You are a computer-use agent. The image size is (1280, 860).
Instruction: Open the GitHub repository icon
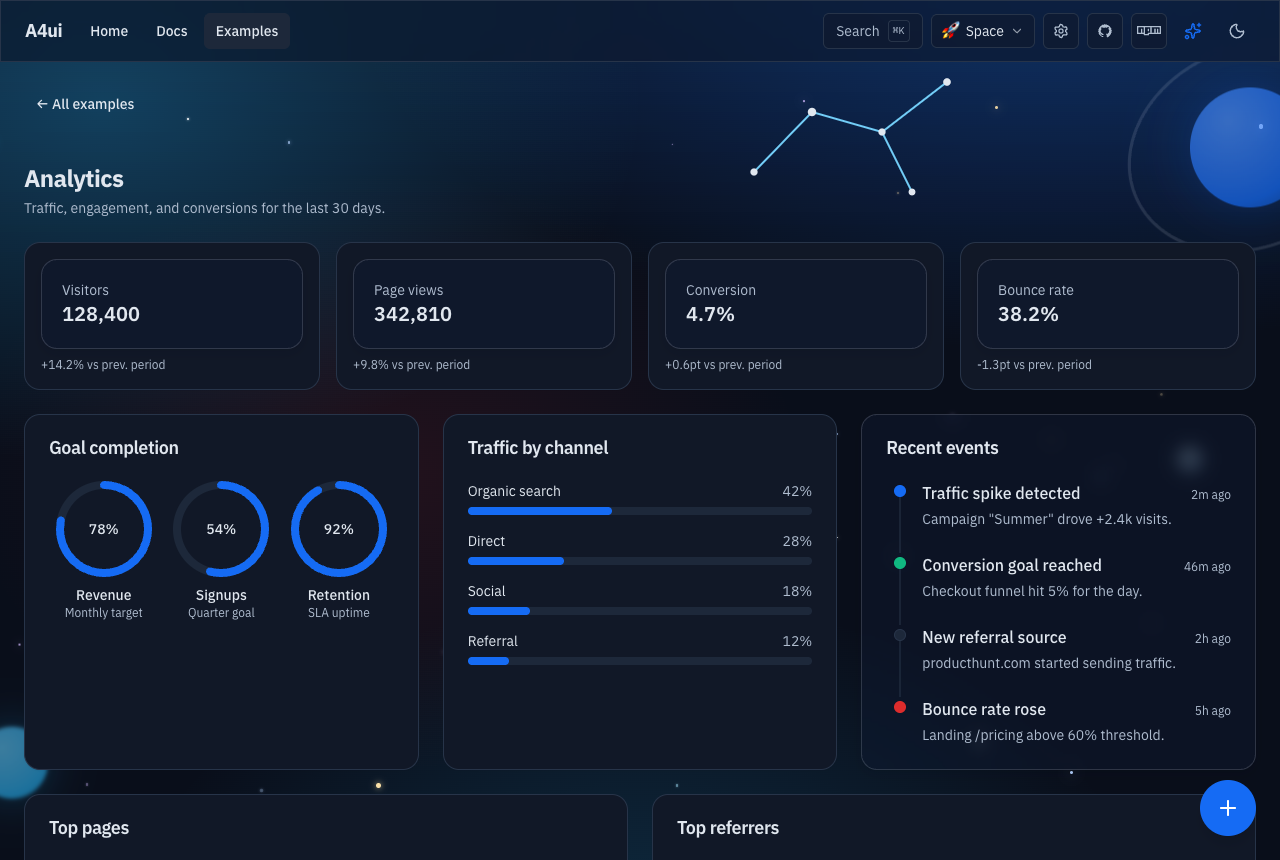coord(1105,31)
